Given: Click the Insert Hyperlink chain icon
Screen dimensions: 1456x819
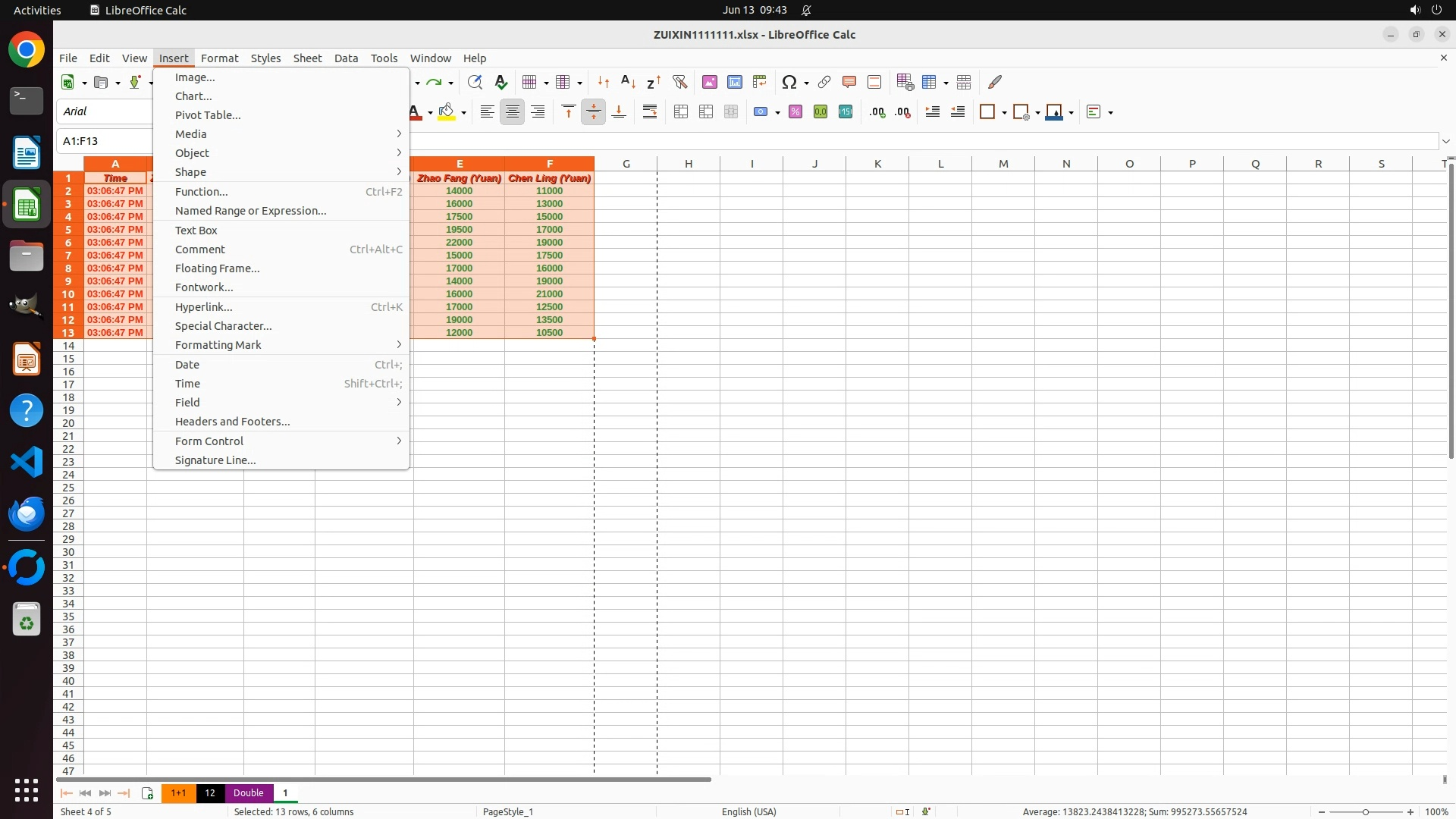Looking at the screenshot, I should (x=824, y=82).
